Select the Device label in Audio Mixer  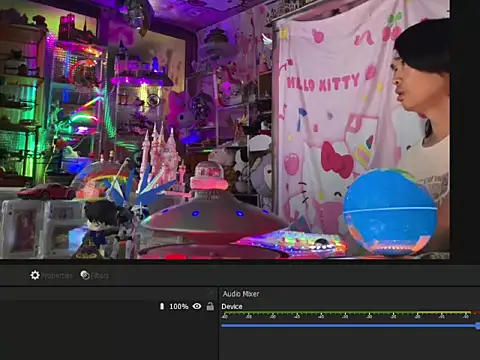tap(232, 306)
